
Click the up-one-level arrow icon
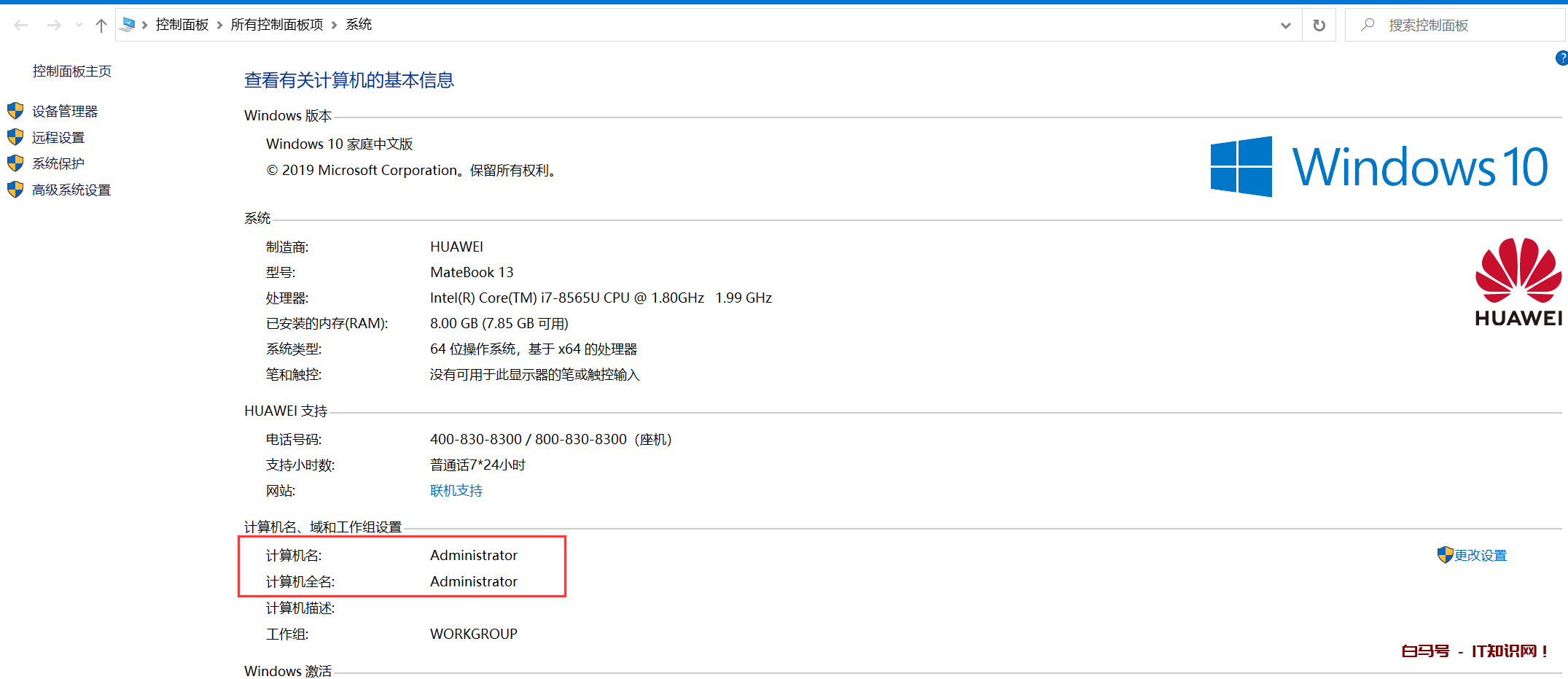coord(100,24)
